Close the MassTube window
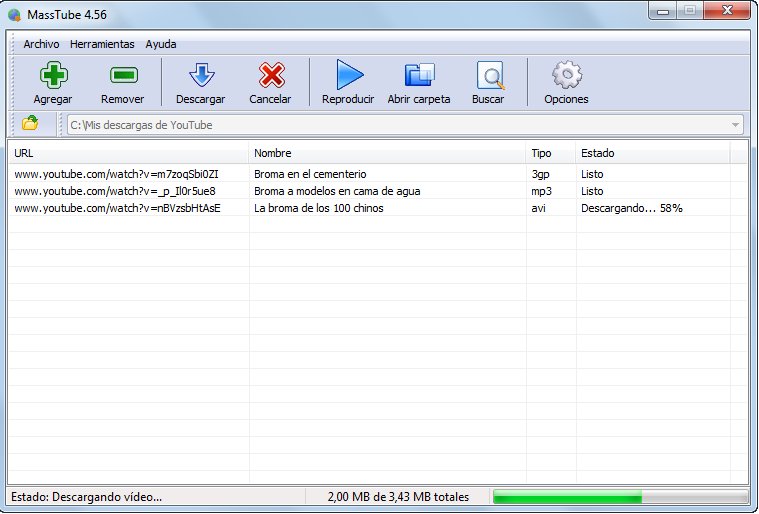The height and width of the screenshot is (514, 759). point(727,11)
